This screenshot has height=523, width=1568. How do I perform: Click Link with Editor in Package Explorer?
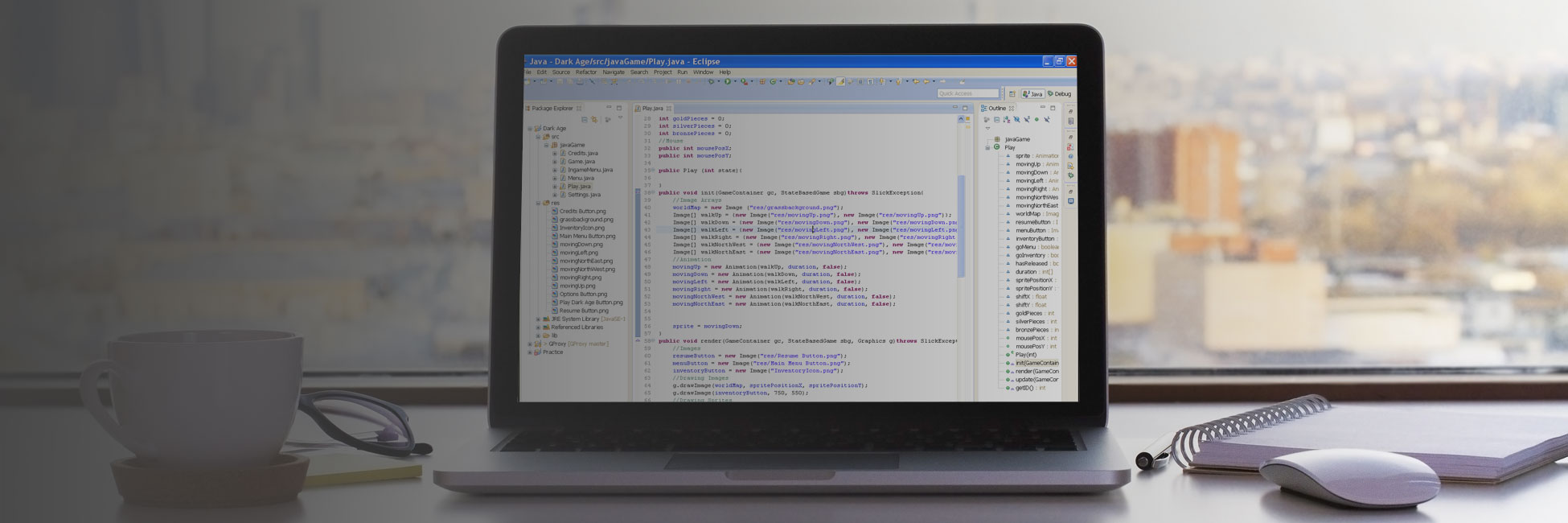(x=594, y=119)
